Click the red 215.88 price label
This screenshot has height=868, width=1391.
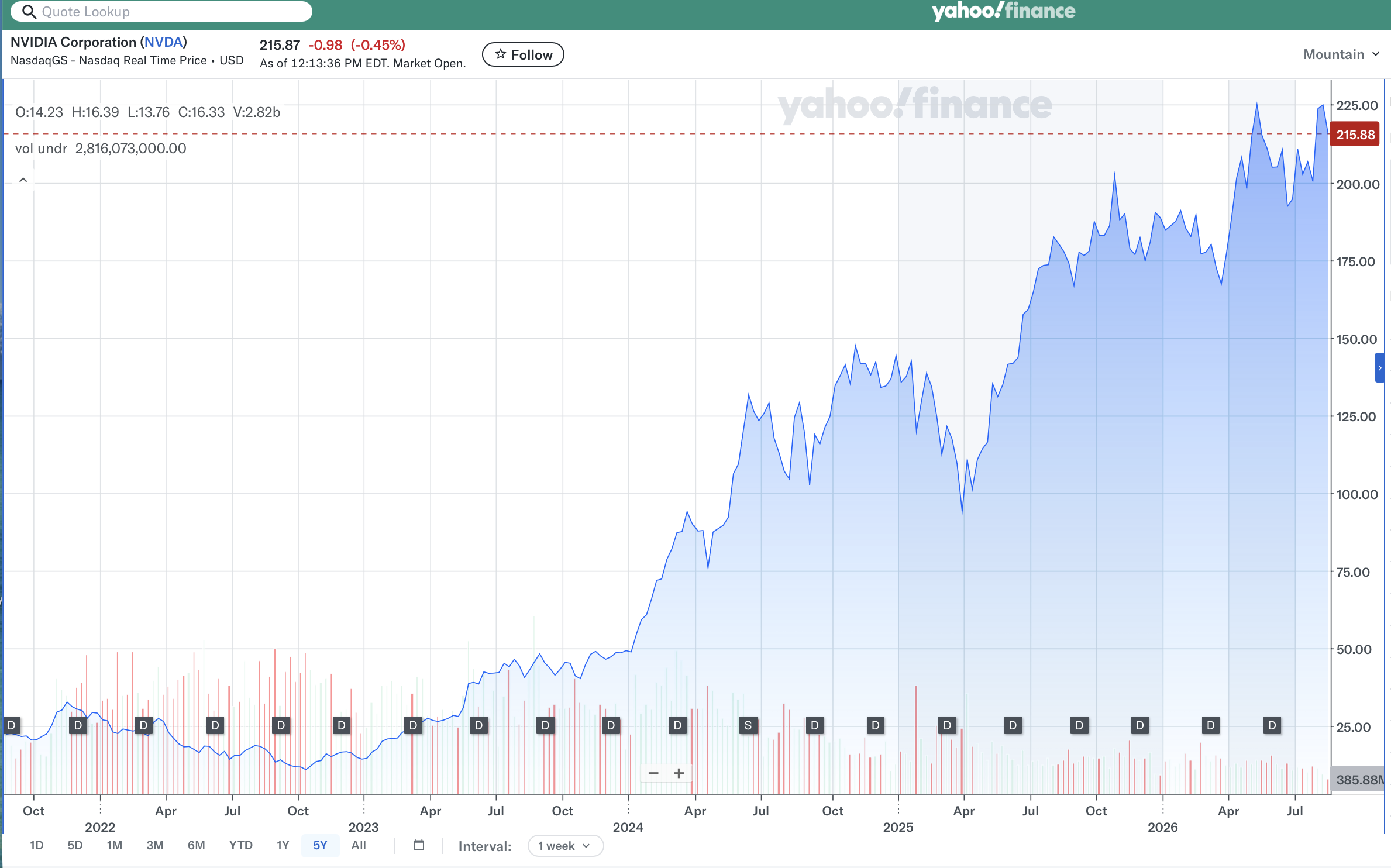tap(1355, 135)
